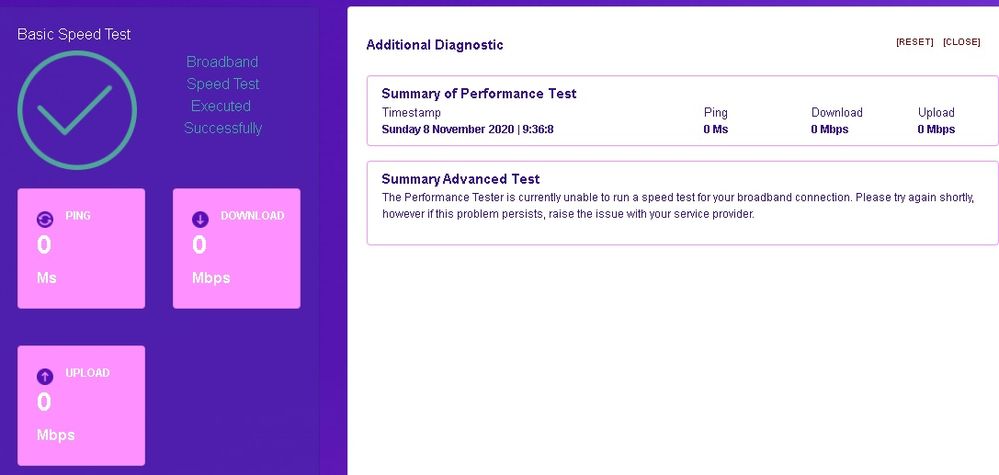This screenshot has width=999, height=475.
Task: Click the large green checkmark circle icon
Action: tap(77, 110)
